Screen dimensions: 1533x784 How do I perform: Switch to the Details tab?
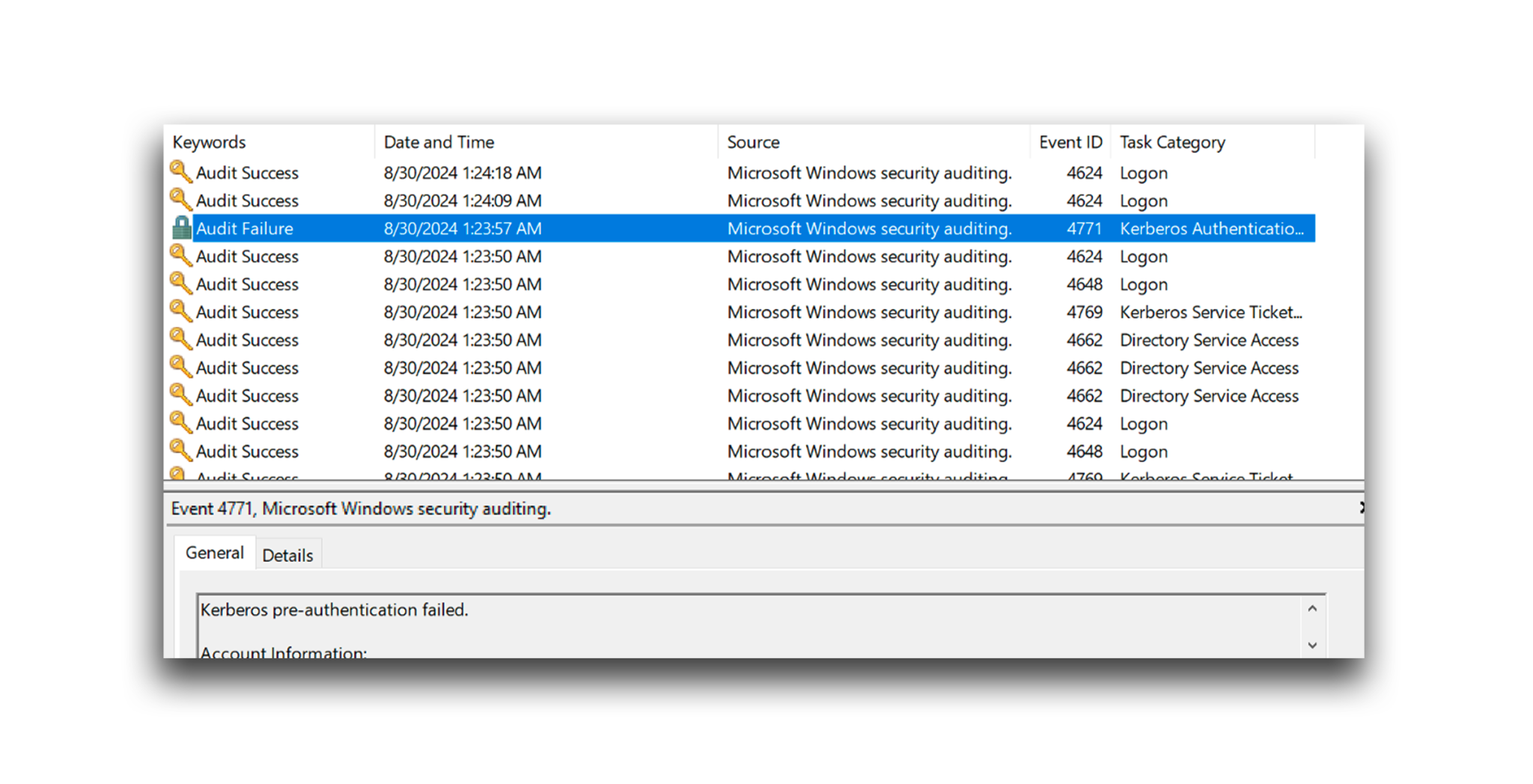[287, 554]
